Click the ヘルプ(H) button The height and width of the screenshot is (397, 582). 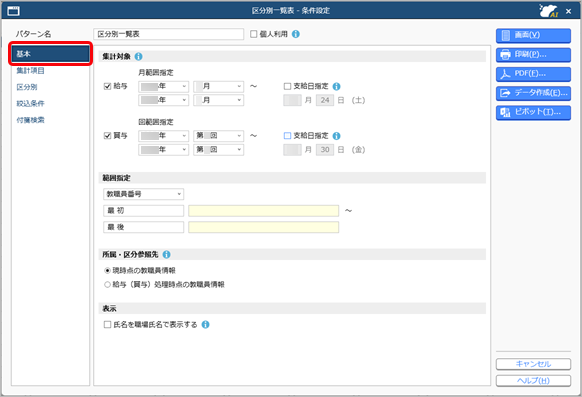[533, 381]
